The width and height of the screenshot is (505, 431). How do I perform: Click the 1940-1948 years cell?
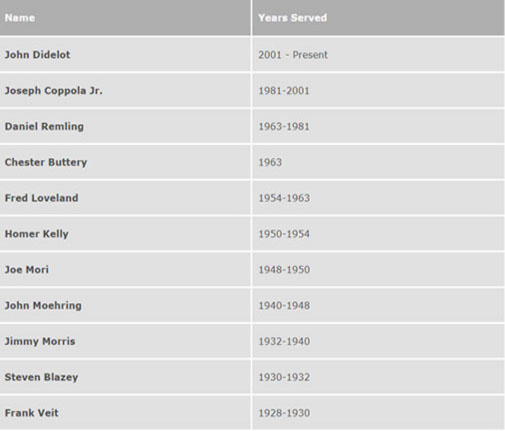click(378, 305)
